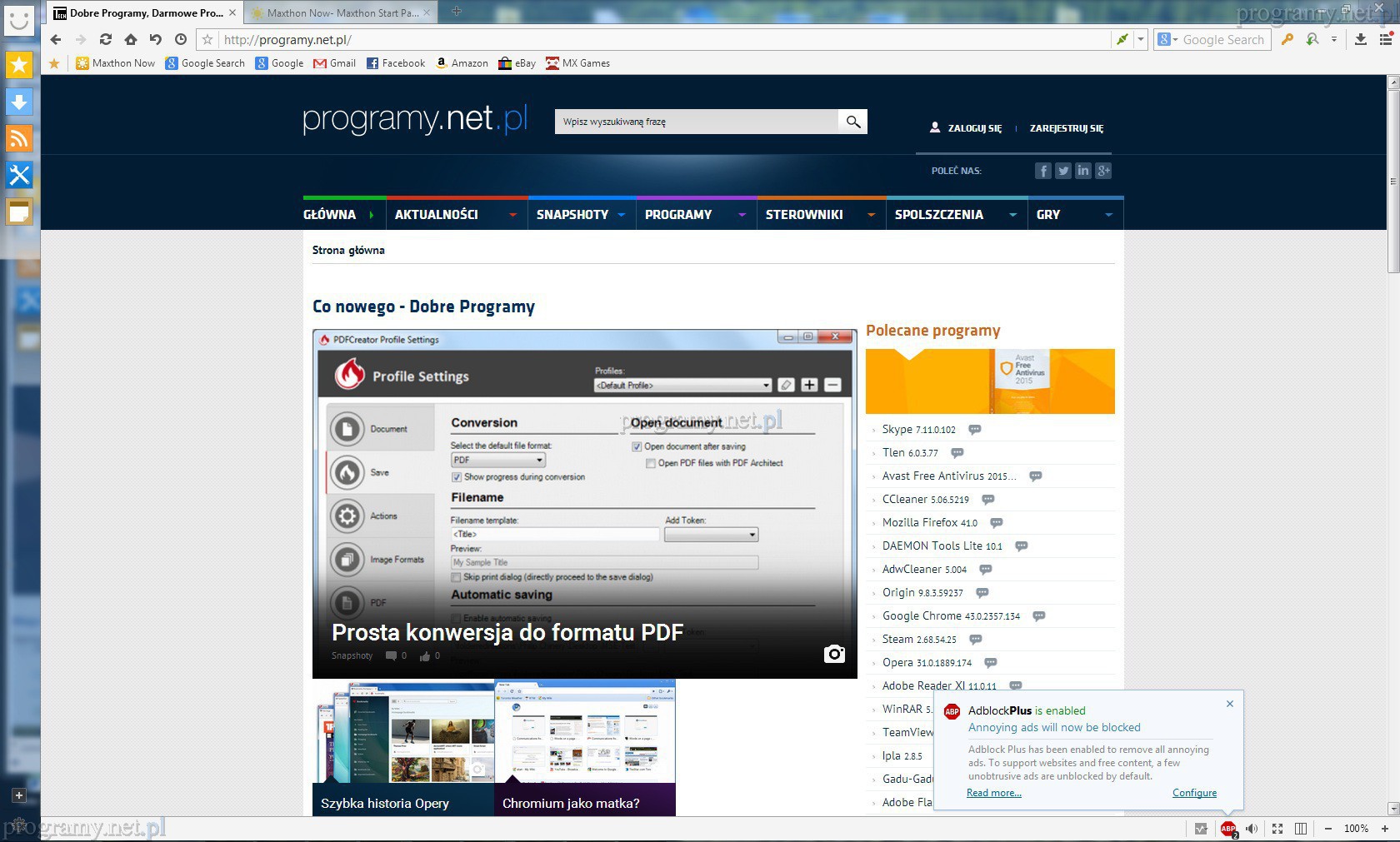
Task: Open the RSS feed reader in sidebar
Action: point(19,138)
